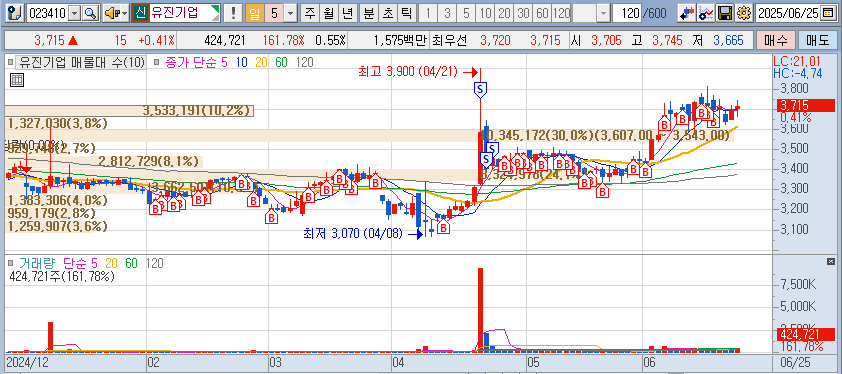Screen dimensions: 842x374
Task: Toggle the 거래량 indicator square
Action: (11, 263)
